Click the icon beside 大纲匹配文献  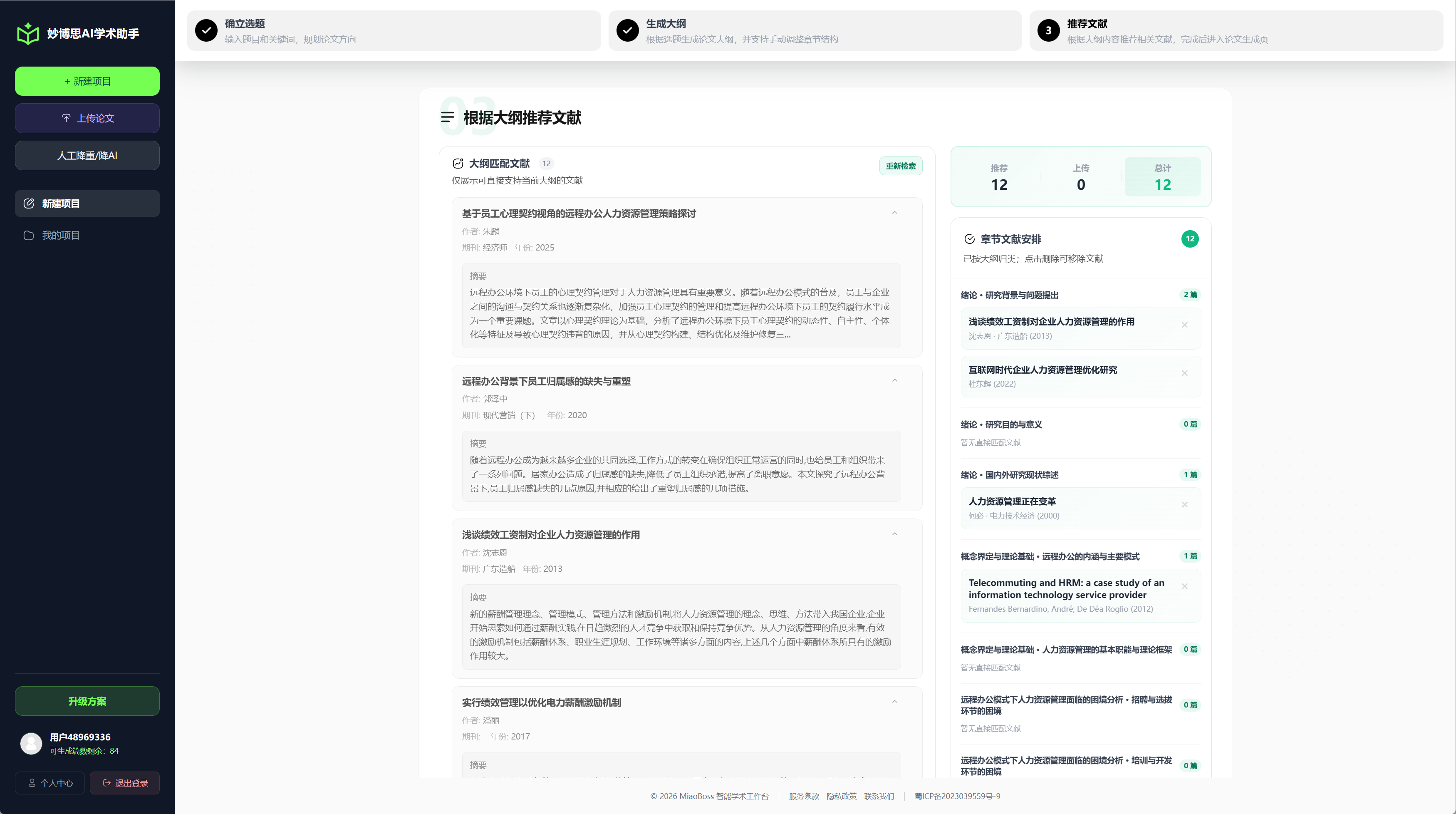[x=458, y=164]
